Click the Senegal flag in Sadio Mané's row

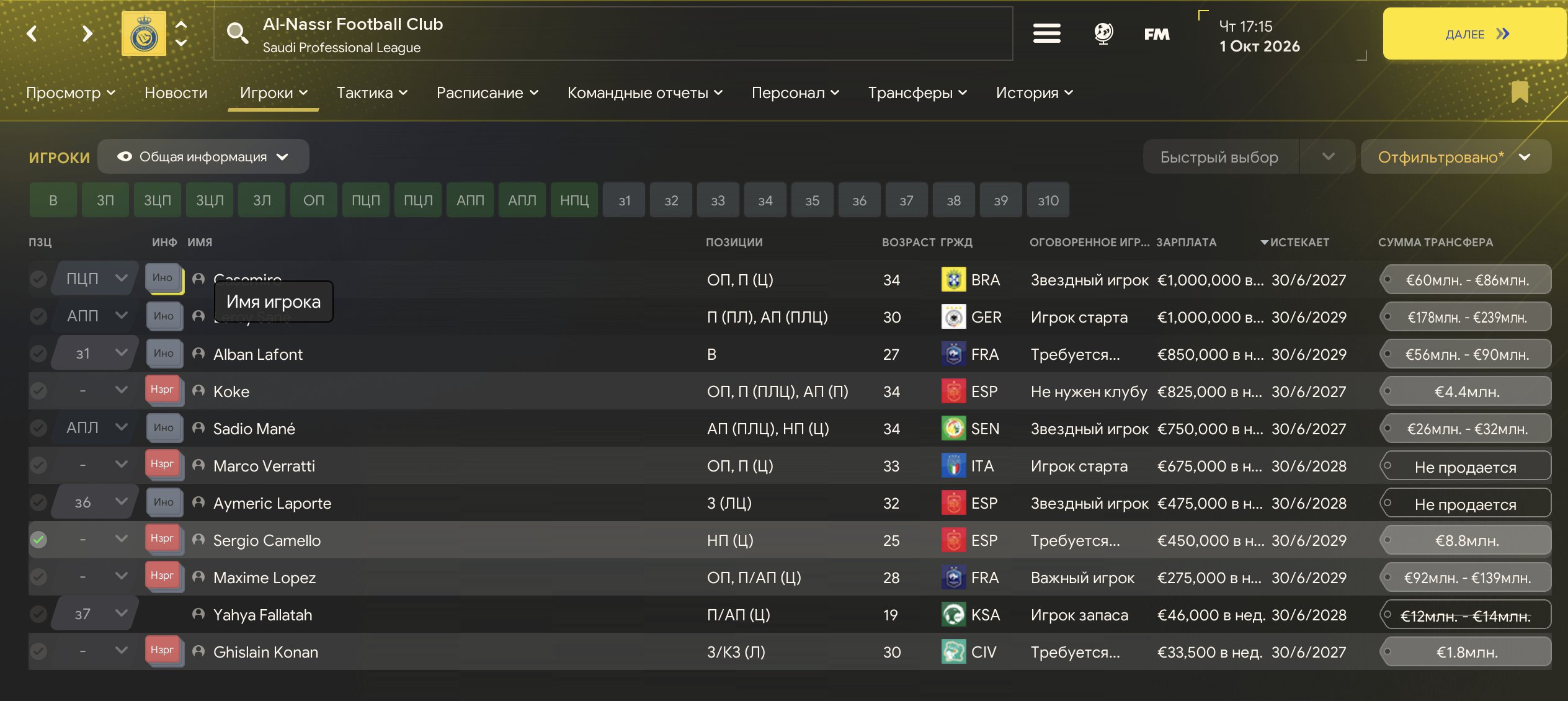click(x=953, y=429)
